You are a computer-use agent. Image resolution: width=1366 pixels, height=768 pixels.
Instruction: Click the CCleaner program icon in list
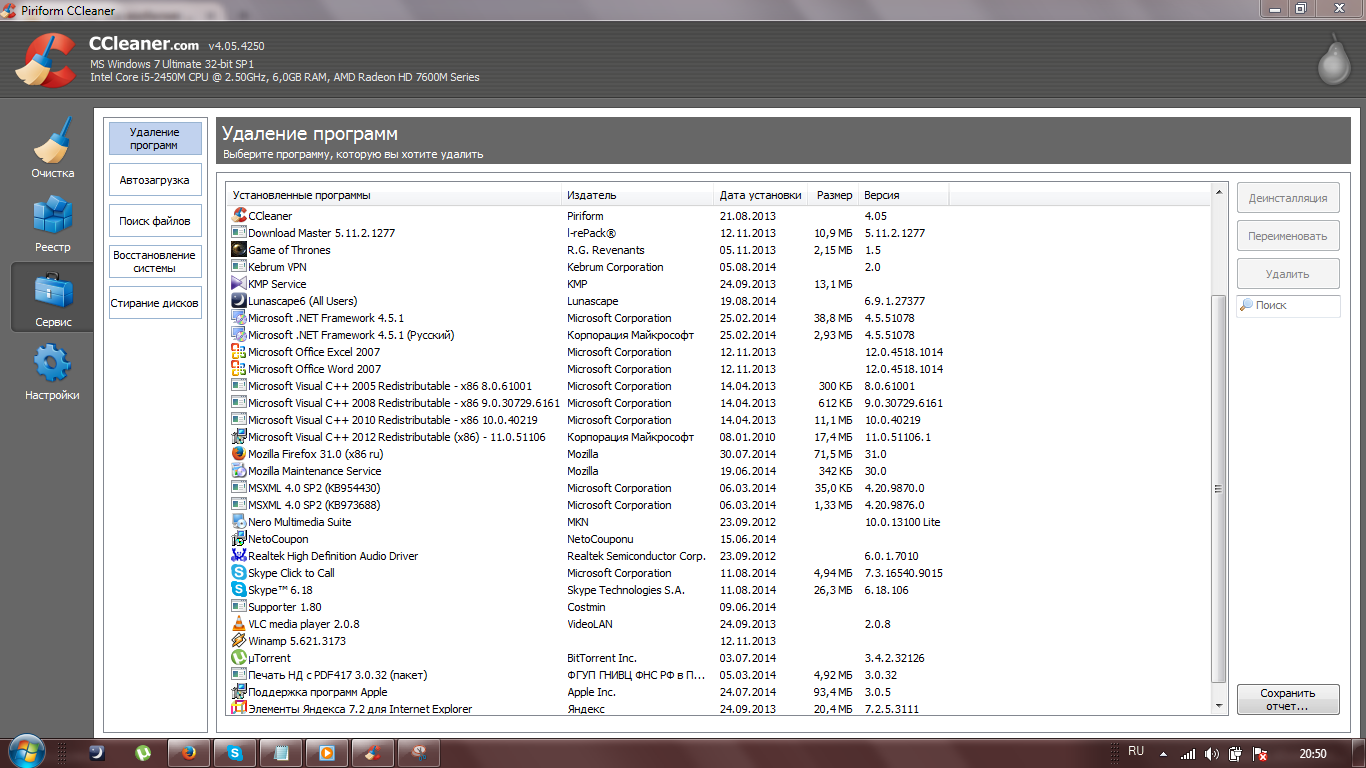coord(239,216)
